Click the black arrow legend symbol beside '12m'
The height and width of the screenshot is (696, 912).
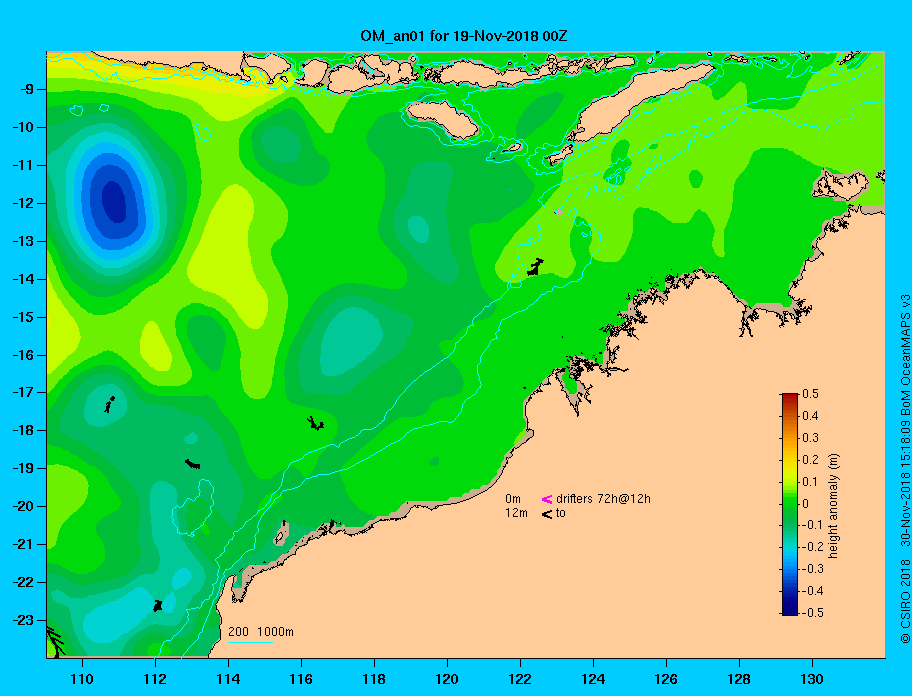[547, 514]
